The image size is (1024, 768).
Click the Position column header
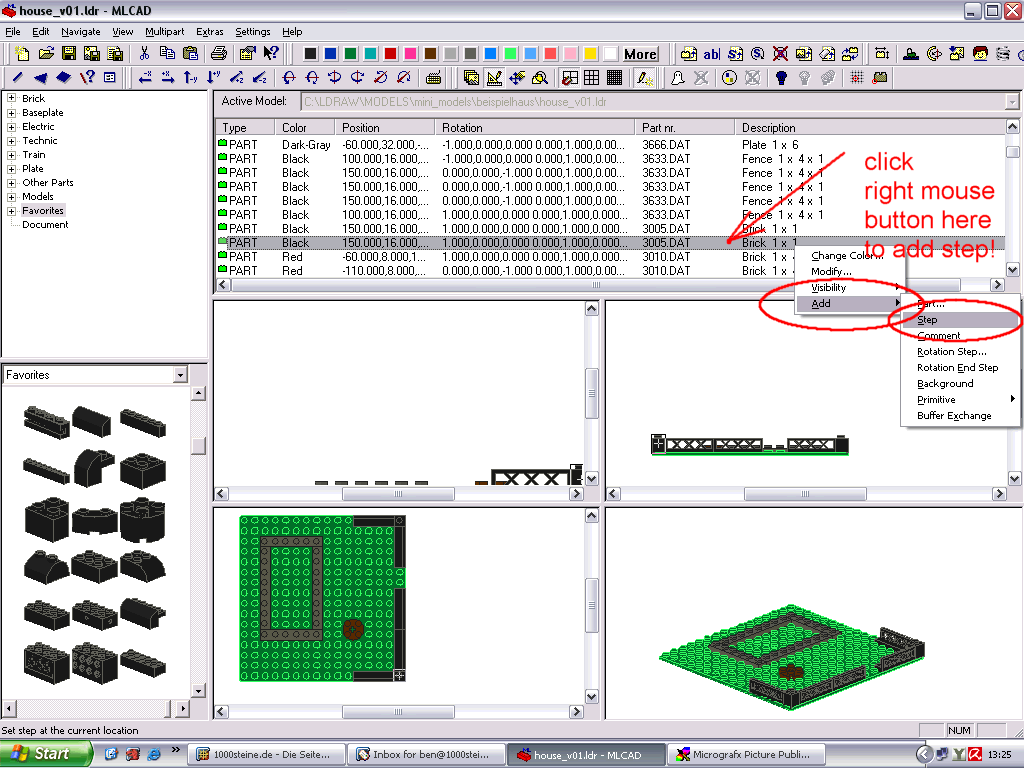point(384,128)
